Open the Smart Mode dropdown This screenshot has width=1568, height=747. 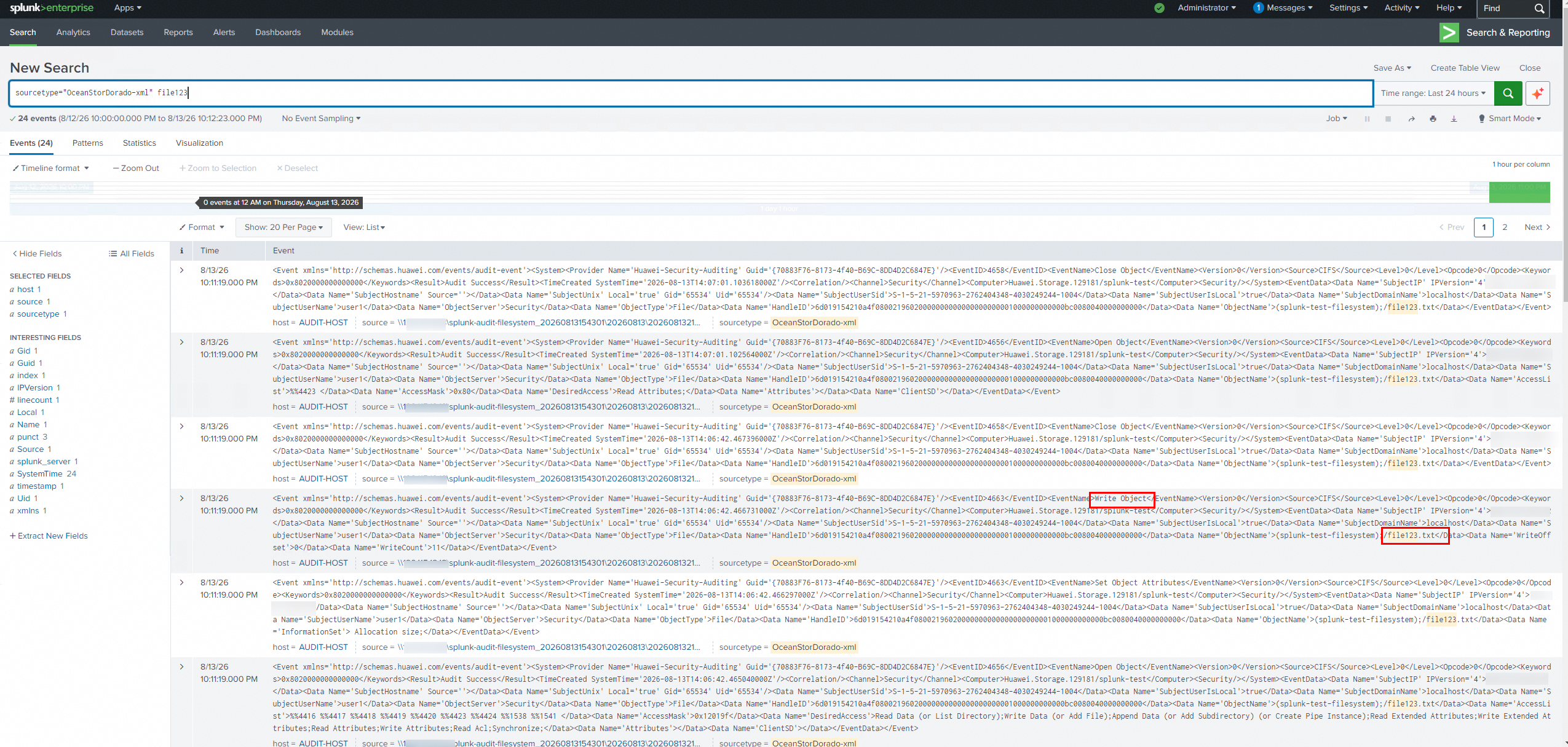1510,119
